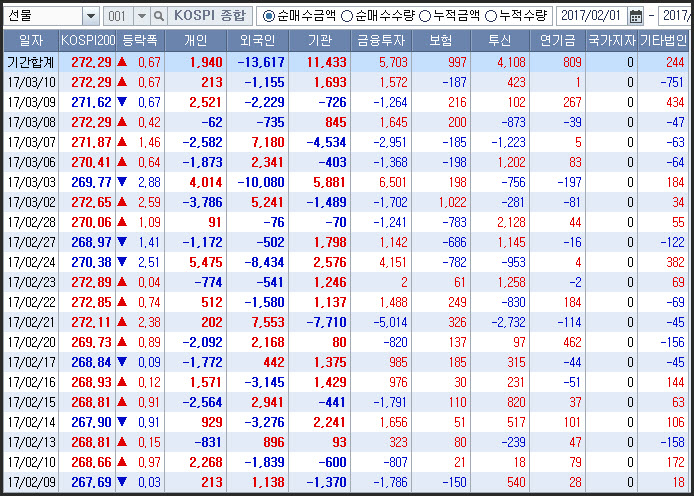694x496 pixels.
Task: Click the institution total 11,433
Action: 326,62
